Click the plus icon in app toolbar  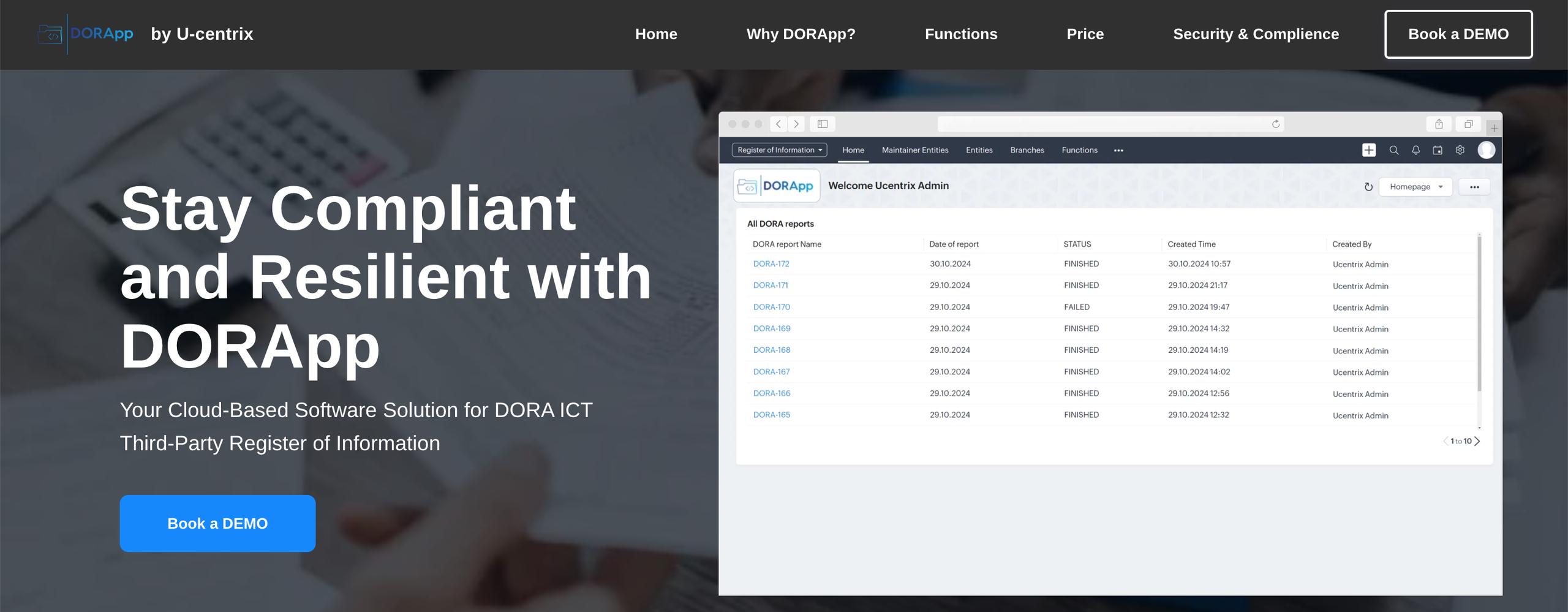pos(1368,150)
